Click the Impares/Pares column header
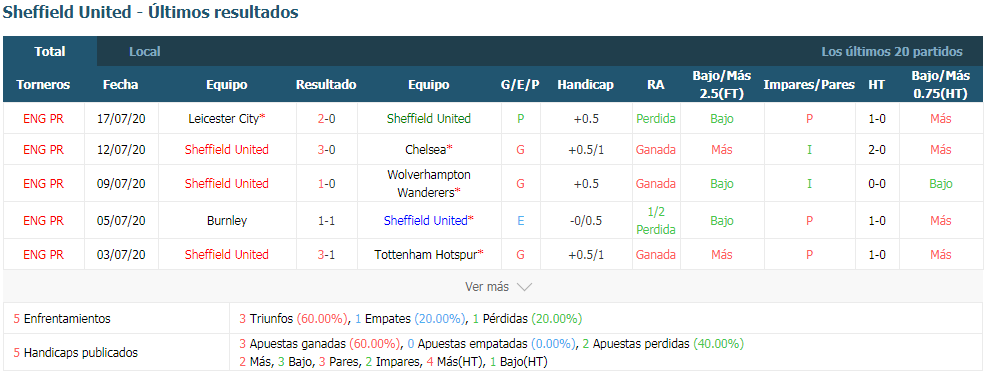Screen dimensions: 986x374 (x=809, y=84)
